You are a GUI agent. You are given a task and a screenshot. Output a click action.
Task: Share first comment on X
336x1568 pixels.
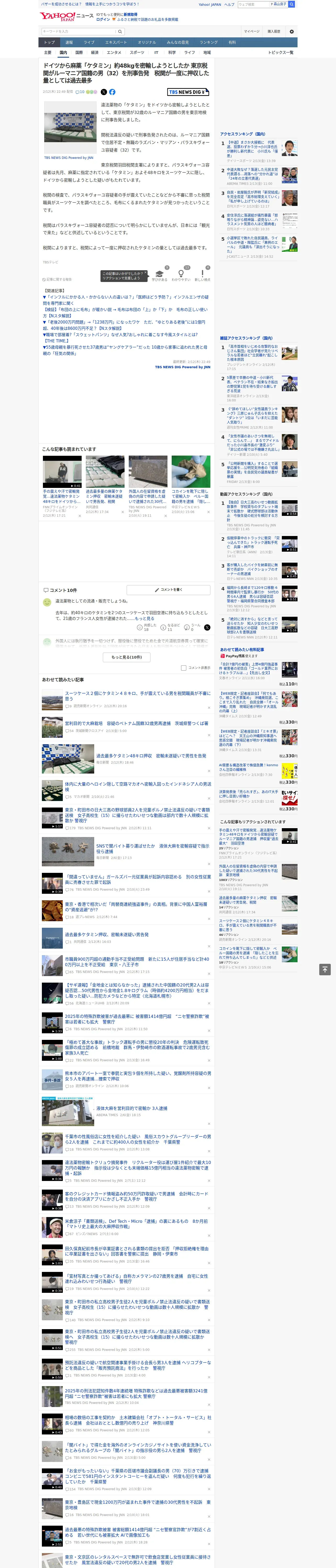click(x=207, y=627)
